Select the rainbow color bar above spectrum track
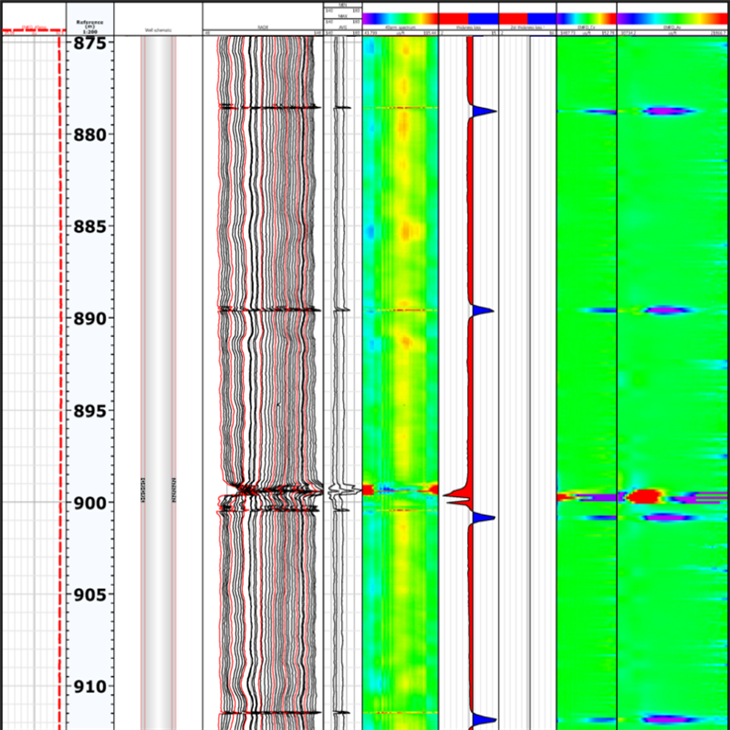Viewport: 730px width, 730px height. pyautogui.click(x=400, y=18)
